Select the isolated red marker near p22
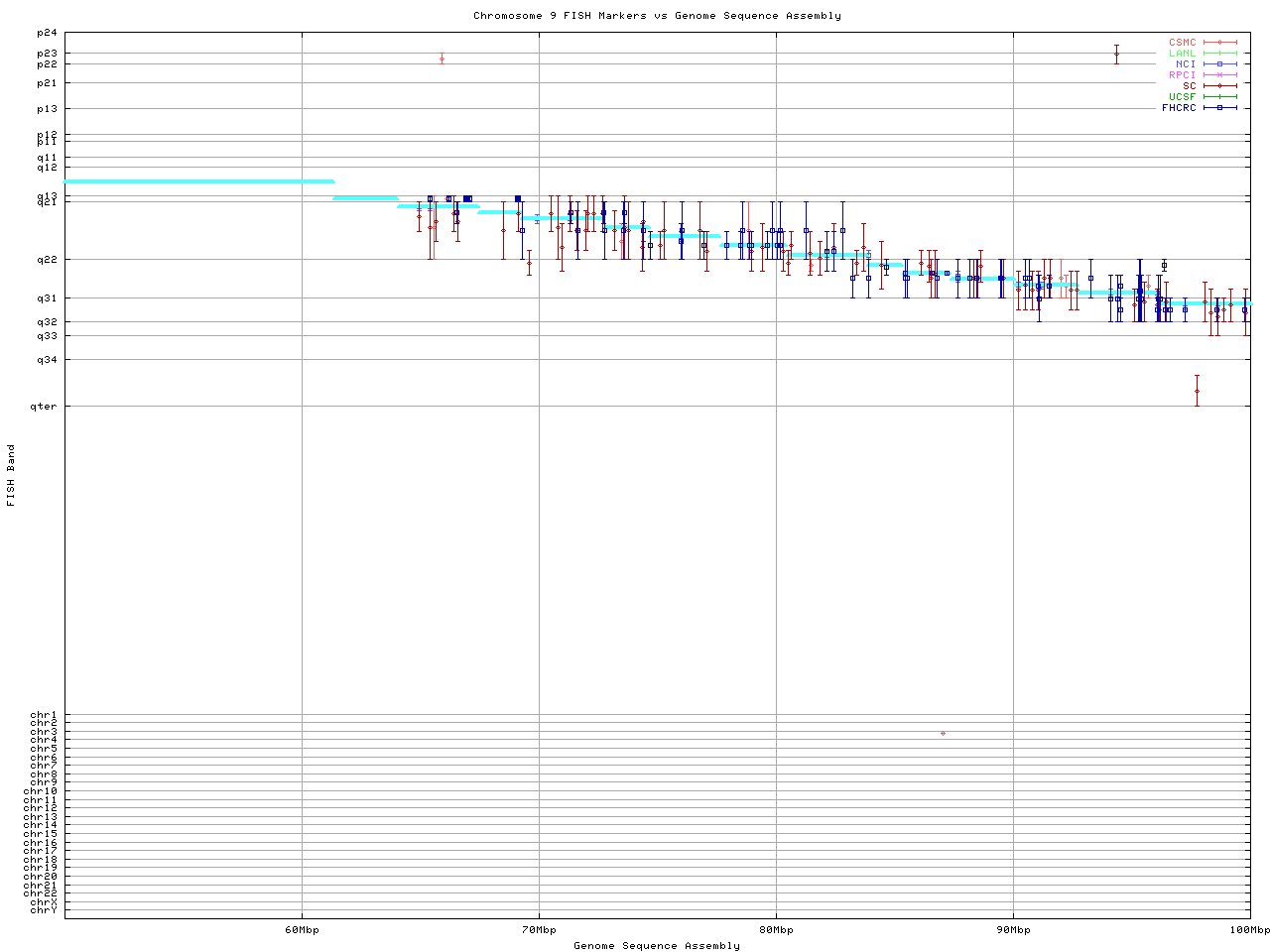This screenshot has width=1270, height=952. click(442, 59)
